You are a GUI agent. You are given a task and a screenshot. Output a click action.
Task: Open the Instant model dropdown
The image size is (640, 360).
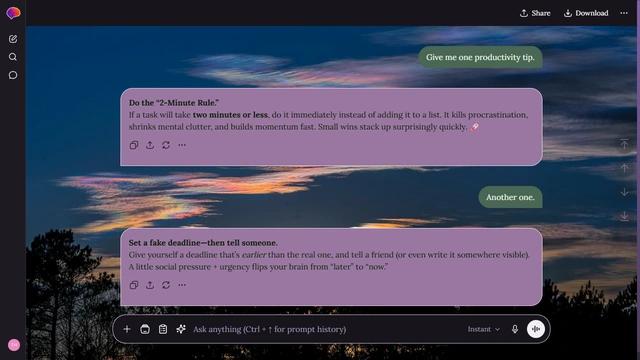[484, 329]
